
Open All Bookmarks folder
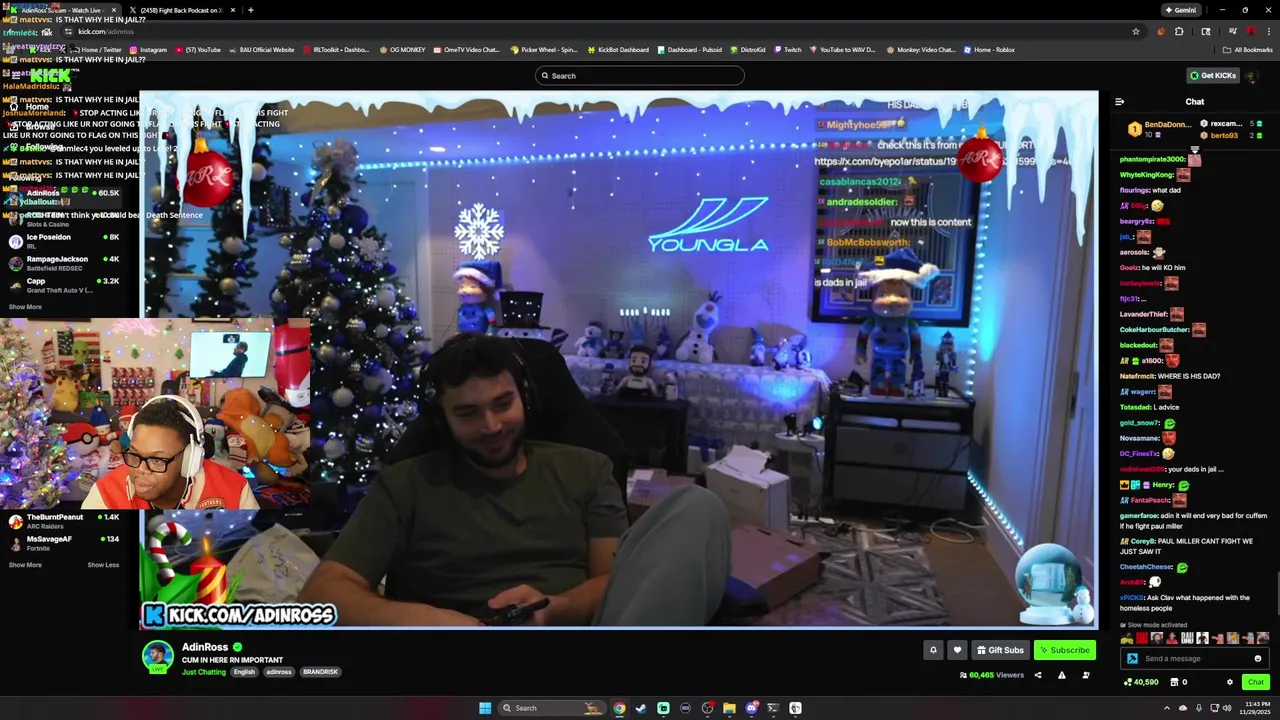click(x=1249, y=49)
